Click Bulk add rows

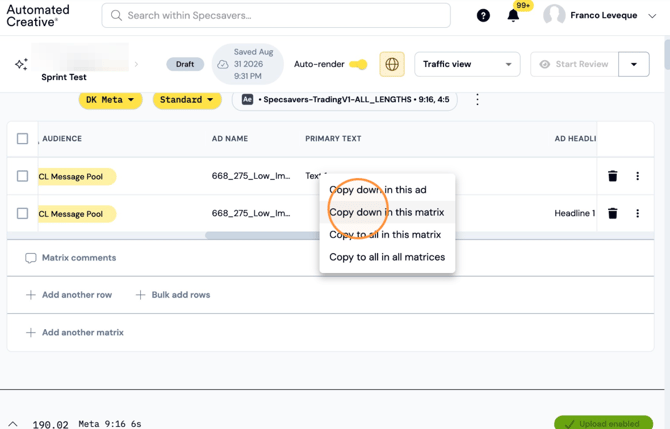click(173, 295)
